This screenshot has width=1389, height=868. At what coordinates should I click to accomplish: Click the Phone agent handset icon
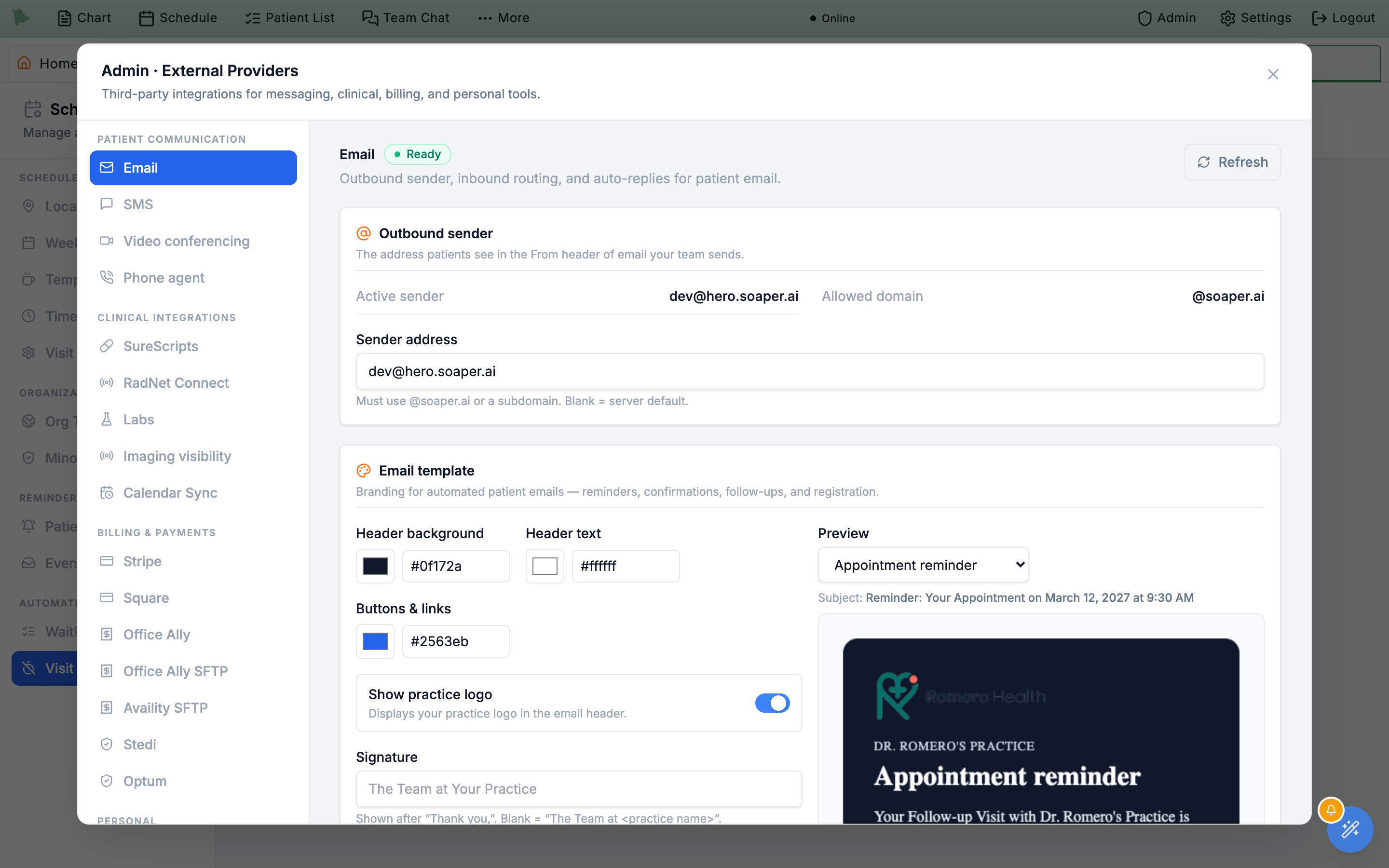[x=107, y=277]
